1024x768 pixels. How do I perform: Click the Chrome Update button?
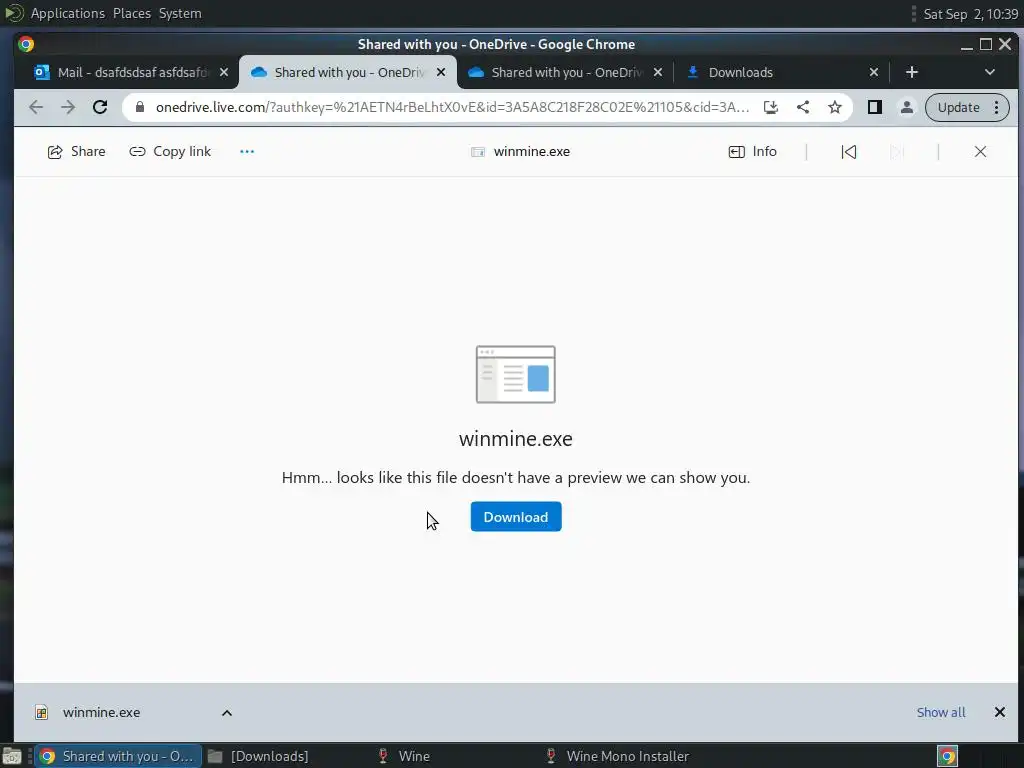coord(958,107)
